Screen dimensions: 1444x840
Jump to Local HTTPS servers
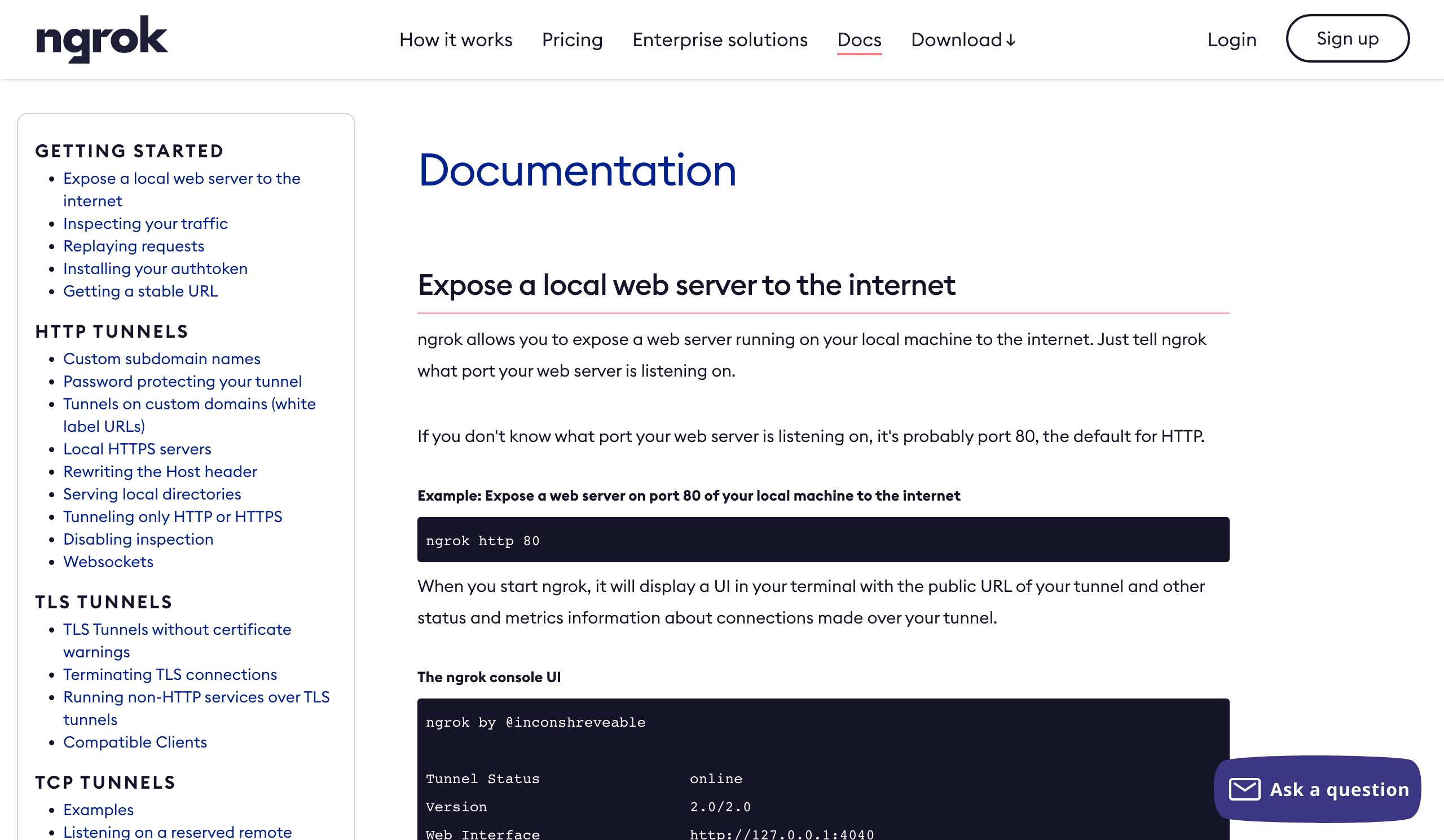pyautogui.click(x=137, y=449)
